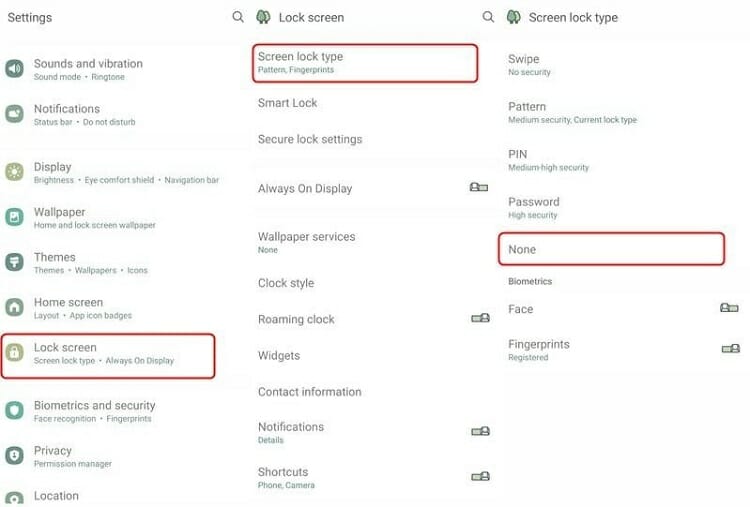Open the Display brightness icon
This screenshot has width=750, height=507.
tap(14, 172)
